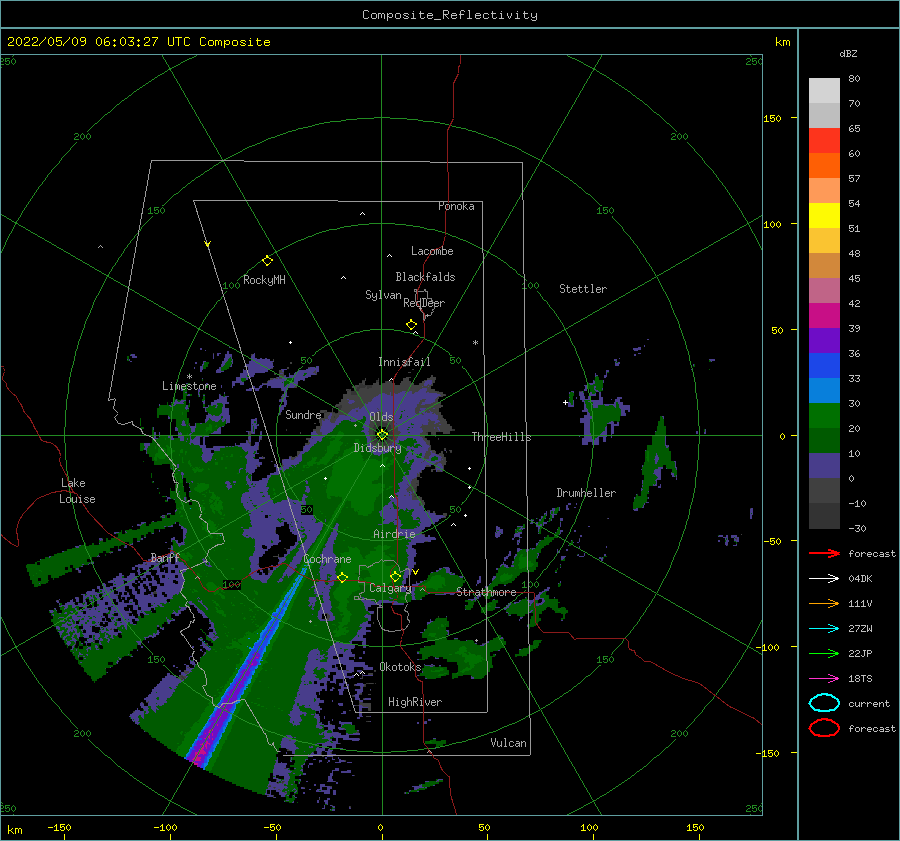The width and height of the screenshot is (900, 841).
Task: Click the km unit label at top right
Action: tap(782, 42)
